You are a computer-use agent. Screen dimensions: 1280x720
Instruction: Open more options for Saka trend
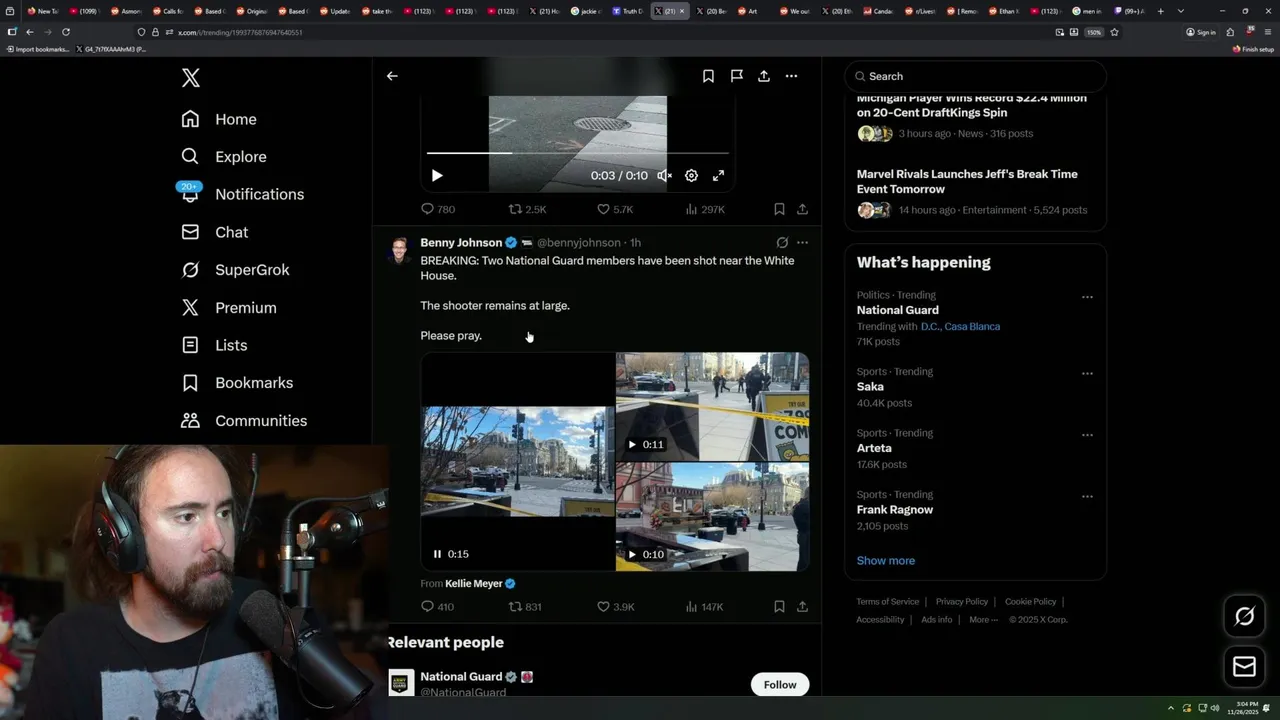tap(1087, 373)
